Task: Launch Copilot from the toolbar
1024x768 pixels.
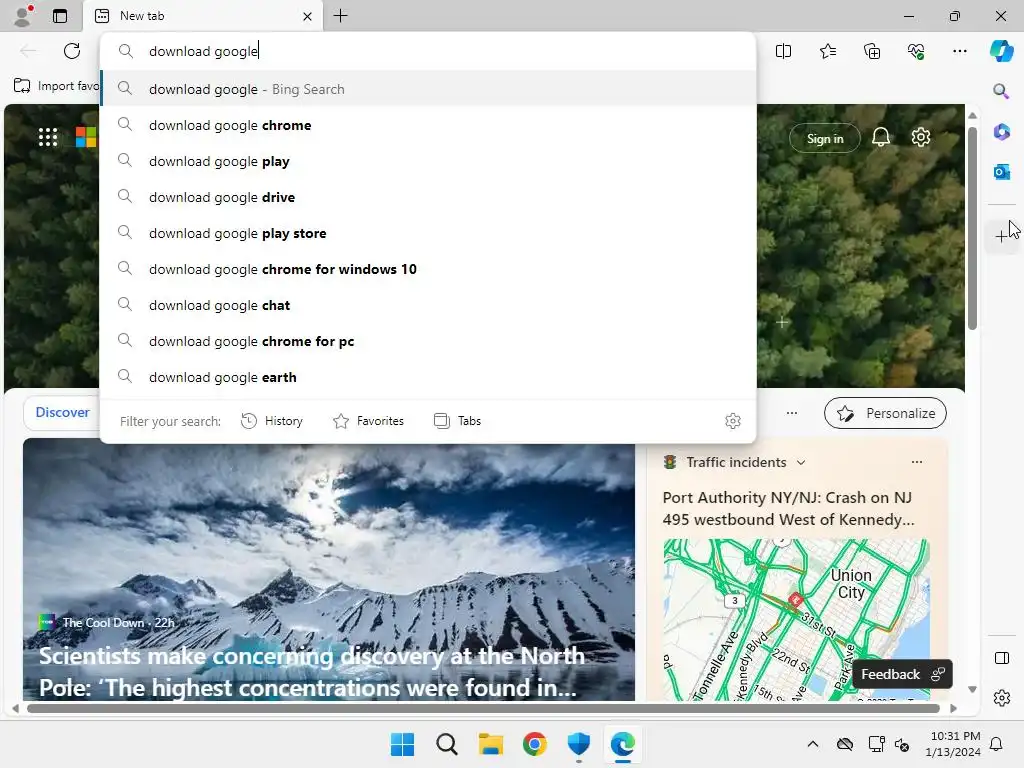Action: click(x=1001, y=51)
